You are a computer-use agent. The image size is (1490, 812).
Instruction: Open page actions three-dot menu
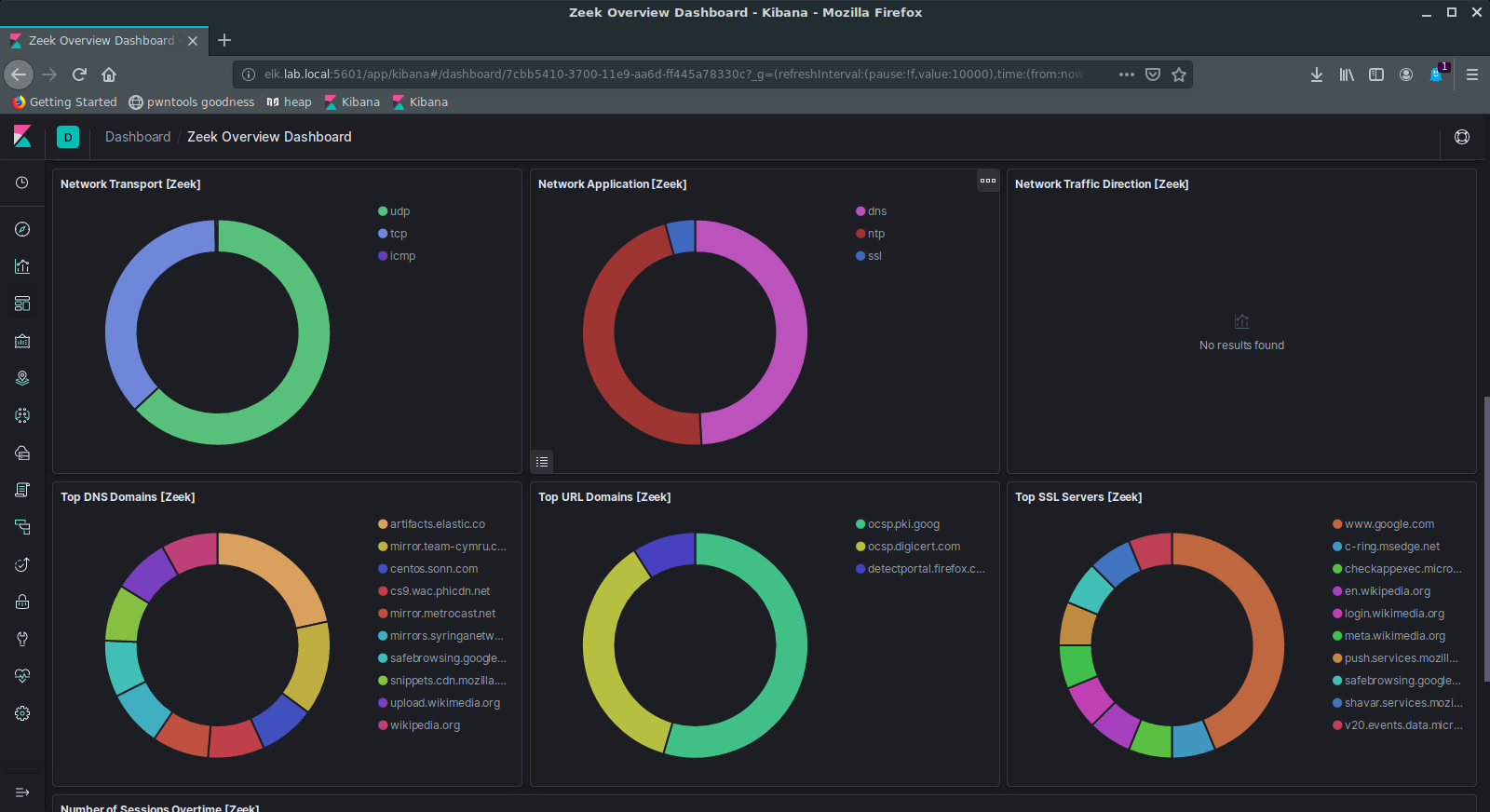click(1127, 74)
